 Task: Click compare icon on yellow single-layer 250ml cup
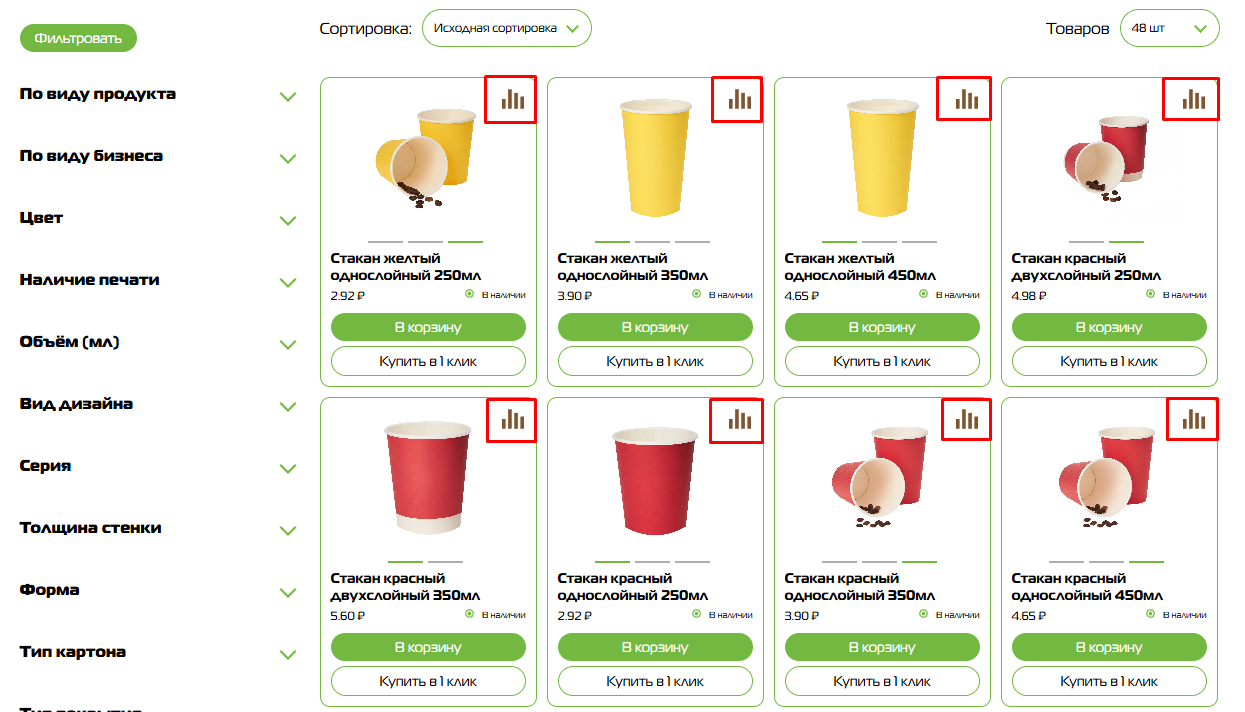tap(511, 99)
